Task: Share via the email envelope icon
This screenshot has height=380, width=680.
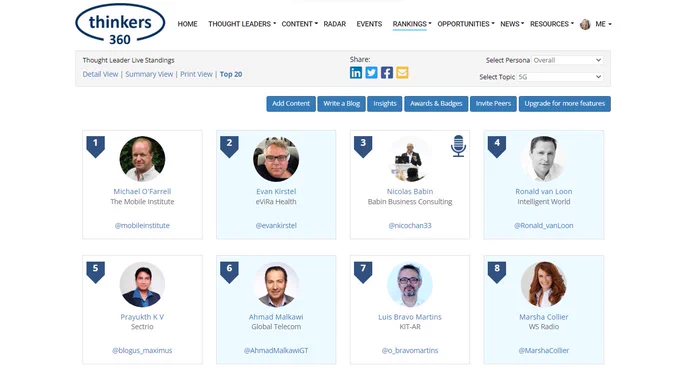Action: (x=402, y=72)
